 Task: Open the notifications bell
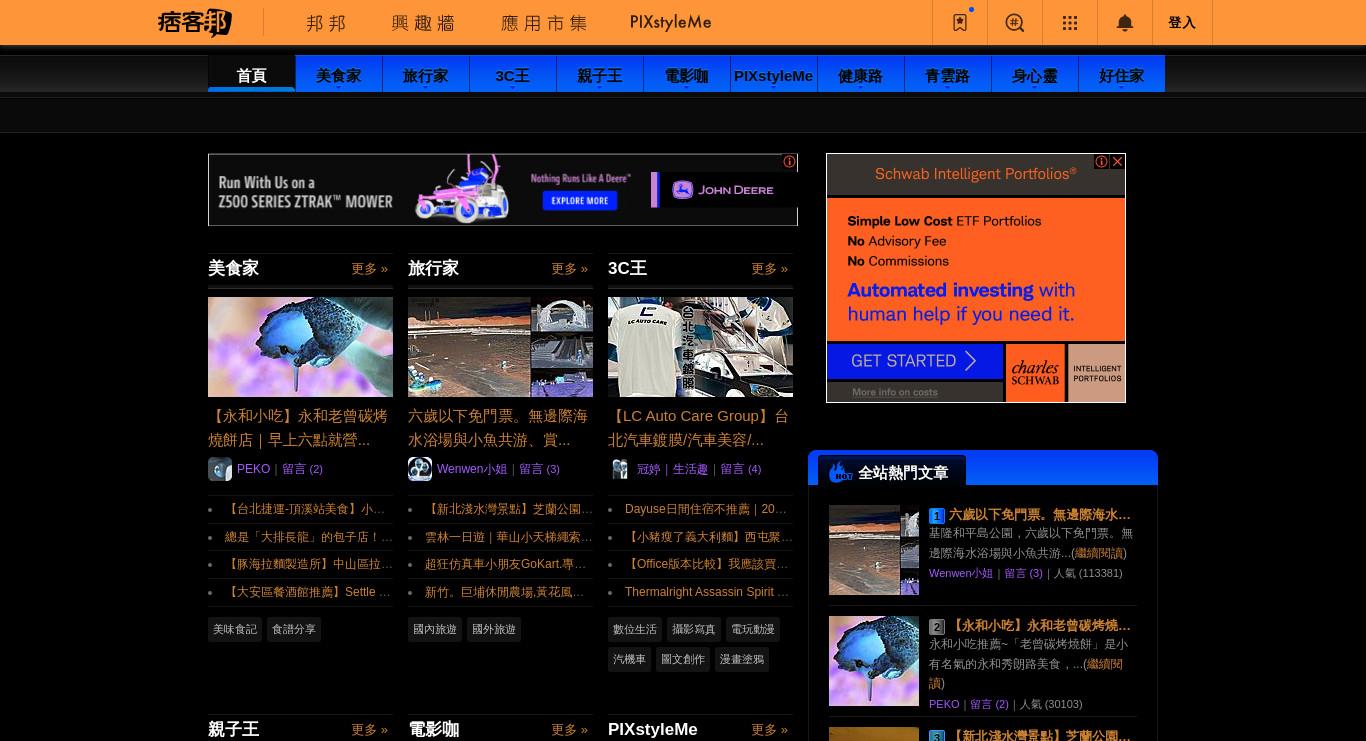pyautogui.click(x=1125, y=22)
